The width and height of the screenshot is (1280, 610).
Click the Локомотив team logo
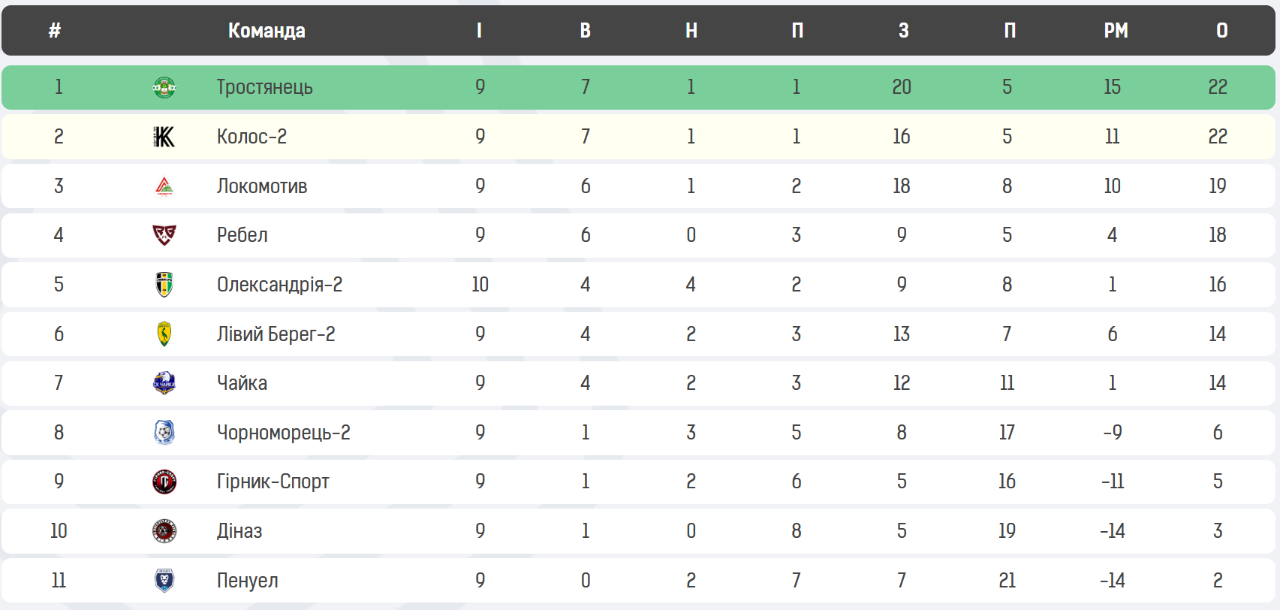tap(164, 186)
